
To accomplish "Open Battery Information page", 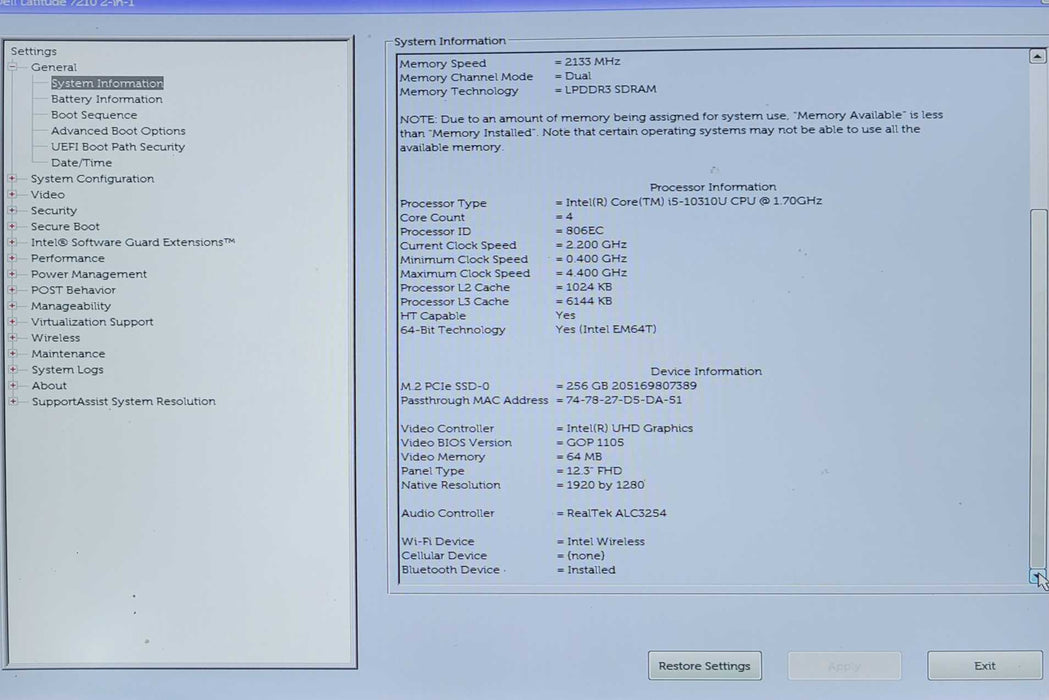I will pyautogui.click(x=106, y=99).
